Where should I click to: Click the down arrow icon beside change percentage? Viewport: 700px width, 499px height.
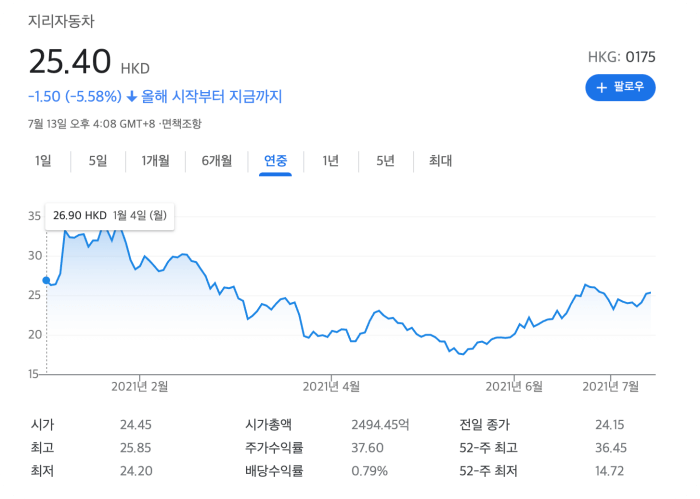[132, 96]
